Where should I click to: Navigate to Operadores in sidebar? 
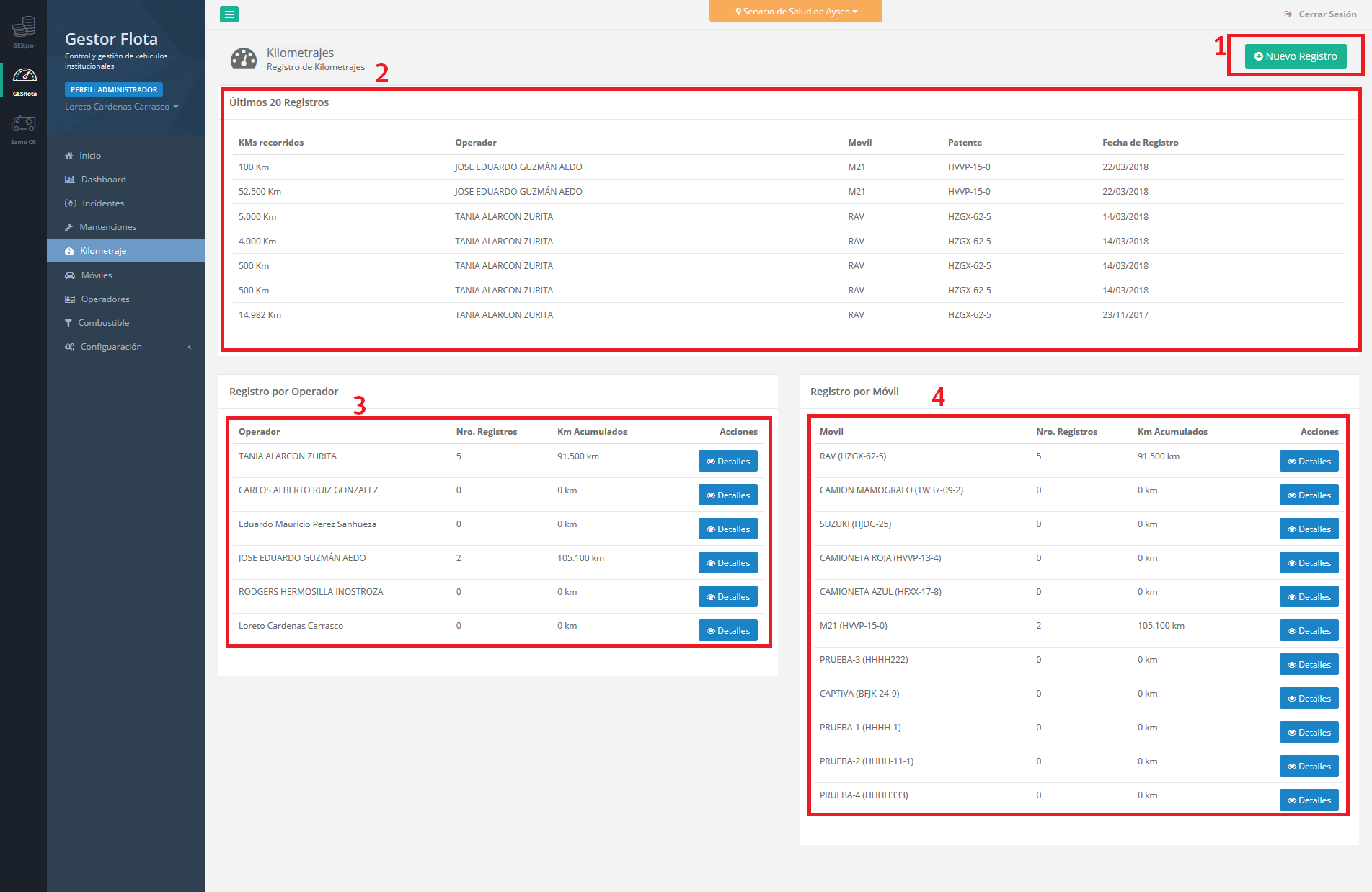105,299
